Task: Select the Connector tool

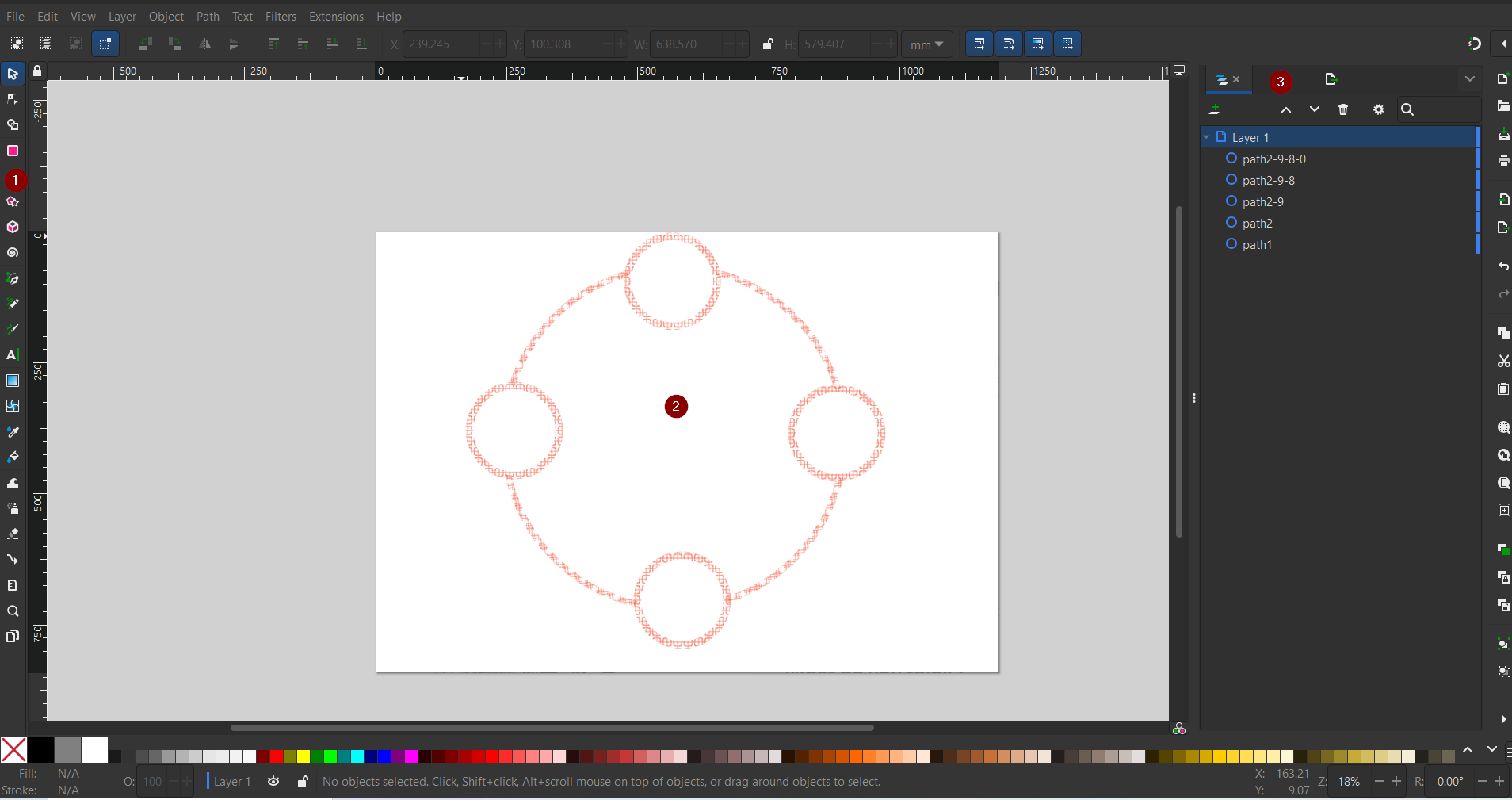Action: tap(13, 559)
